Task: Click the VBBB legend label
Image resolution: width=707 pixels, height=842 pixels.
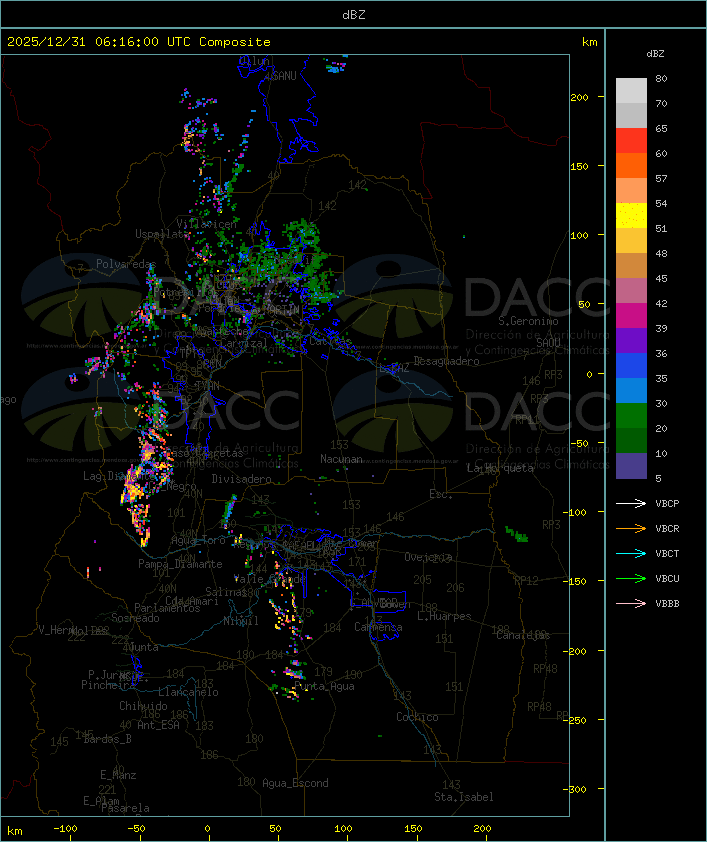Action: pos(667,604)
